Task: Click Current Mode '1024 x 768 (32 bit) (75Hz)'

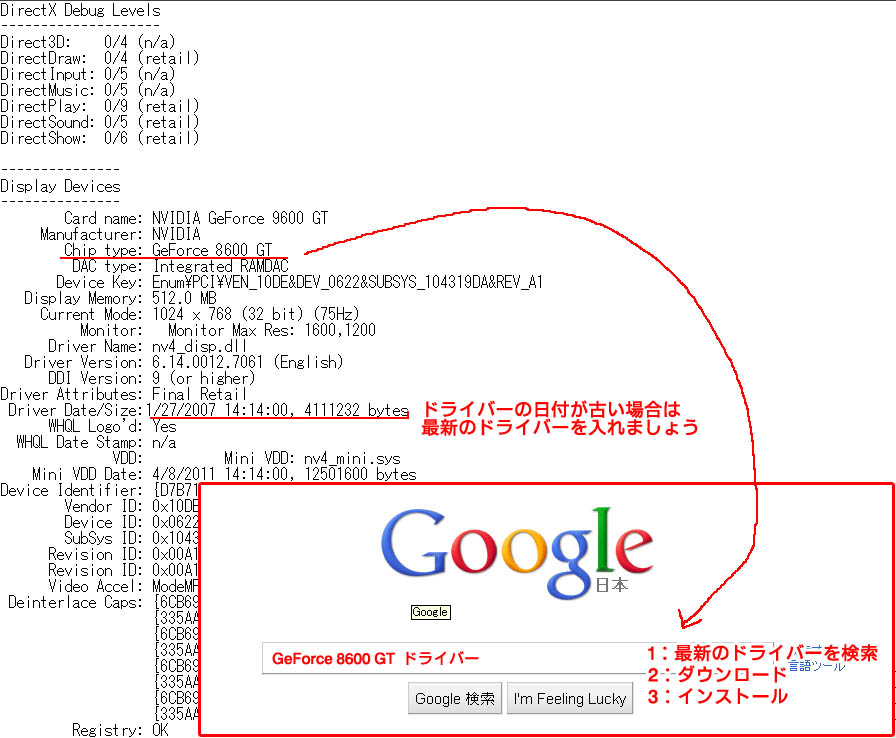Action: click(255, 314)
